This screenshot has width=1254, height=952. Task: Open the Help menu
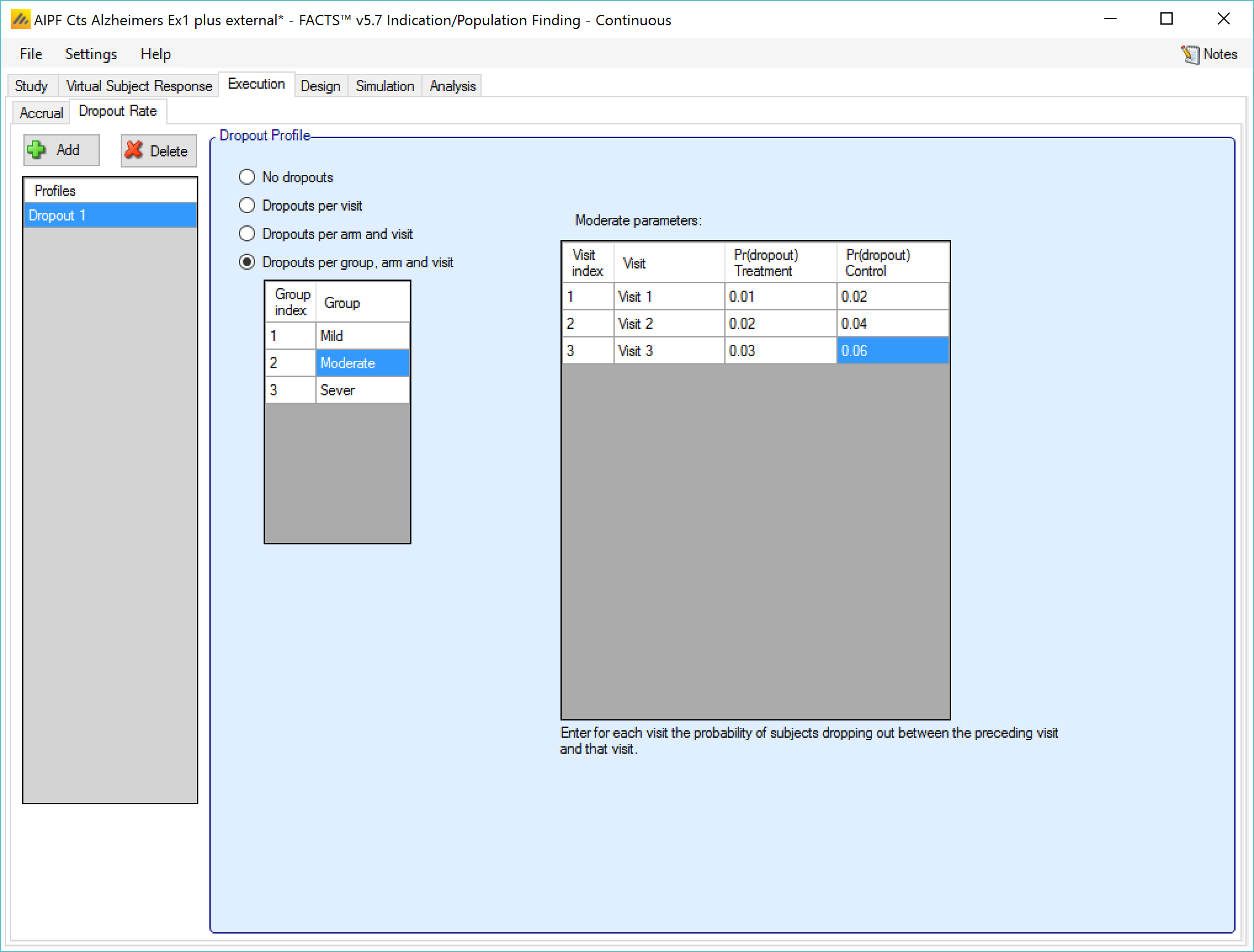click(x=155, y=54)
